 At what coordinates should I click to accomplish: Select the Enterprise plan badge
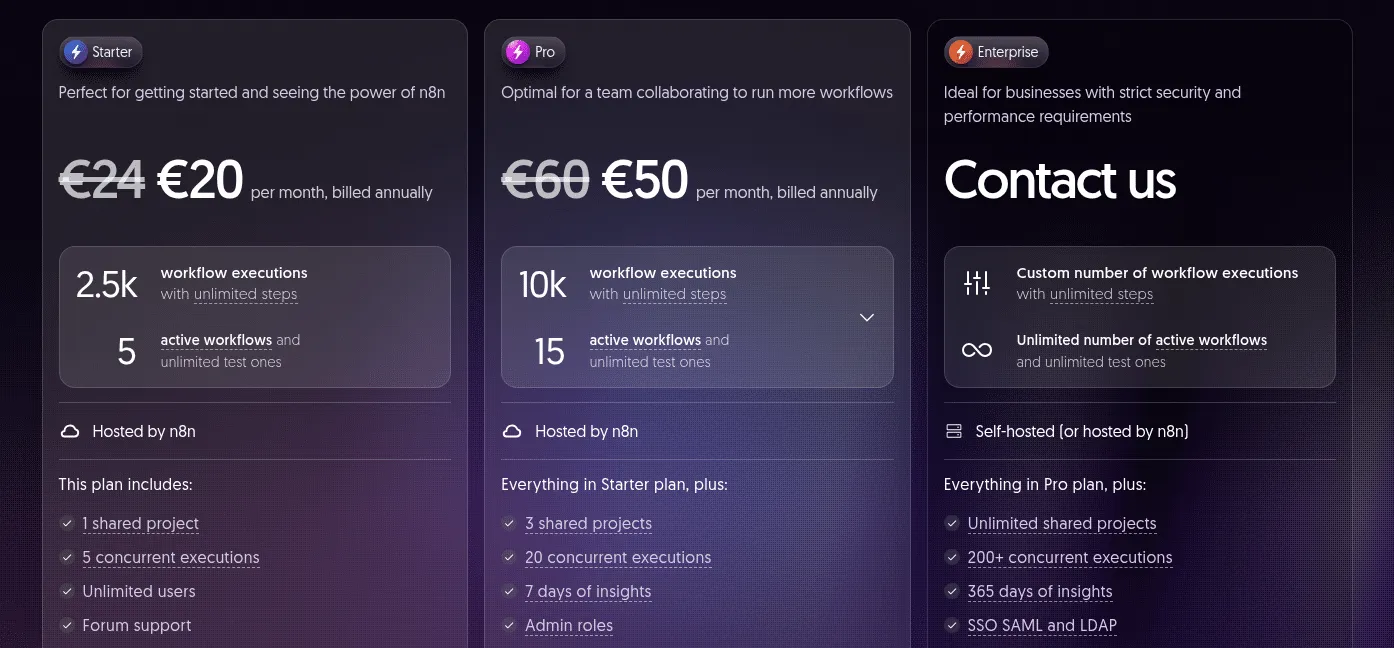pyautogui.click(x=996, y=52)
